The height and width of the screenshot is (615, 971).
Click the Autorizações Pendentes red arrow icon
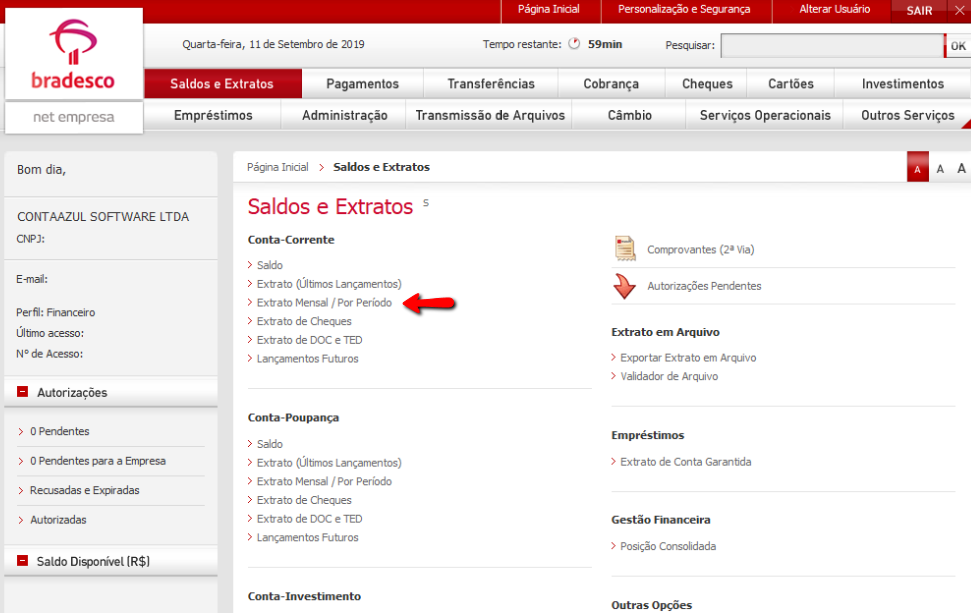624,286
